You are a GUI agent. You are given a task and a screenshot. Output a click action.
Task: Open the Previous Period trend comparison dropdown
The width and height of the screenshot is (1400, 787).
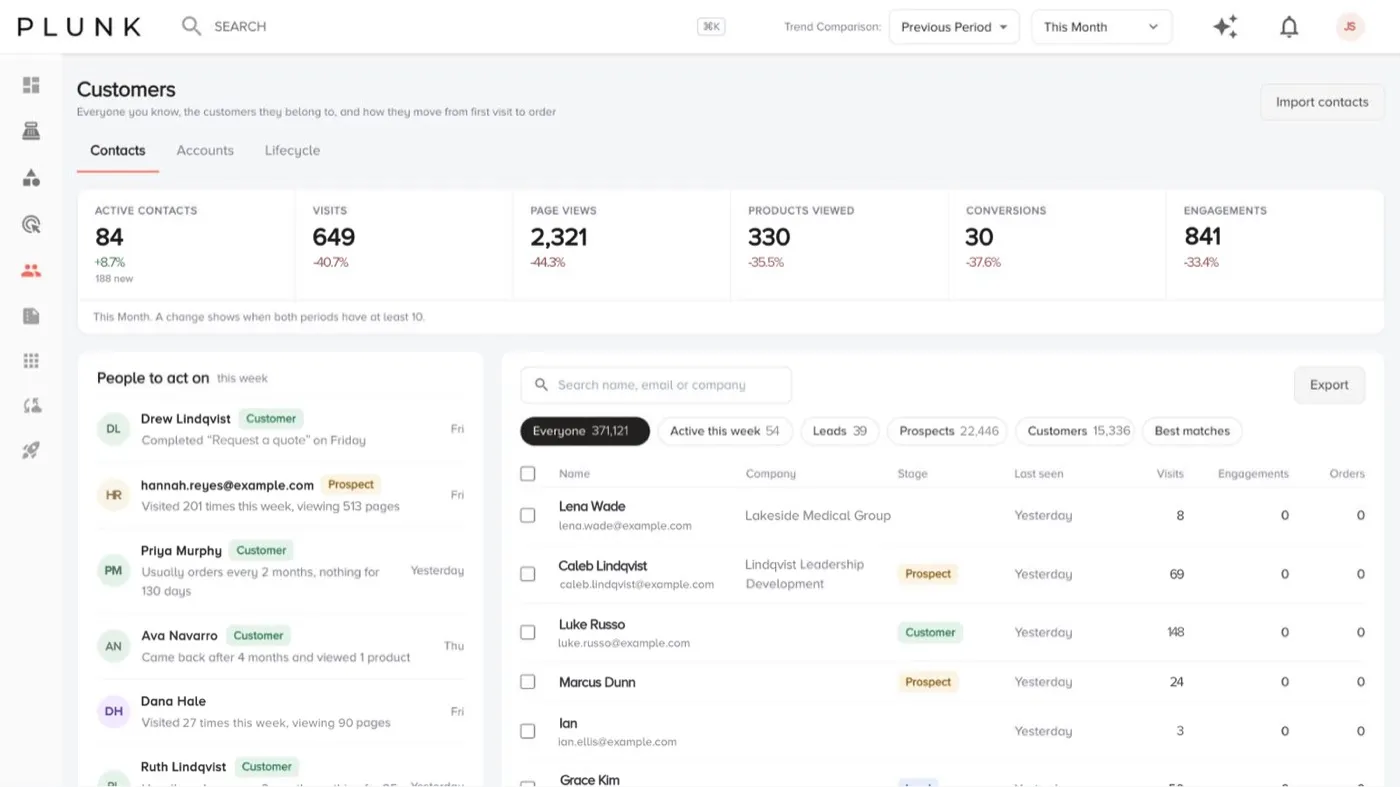tap(954, 27)
